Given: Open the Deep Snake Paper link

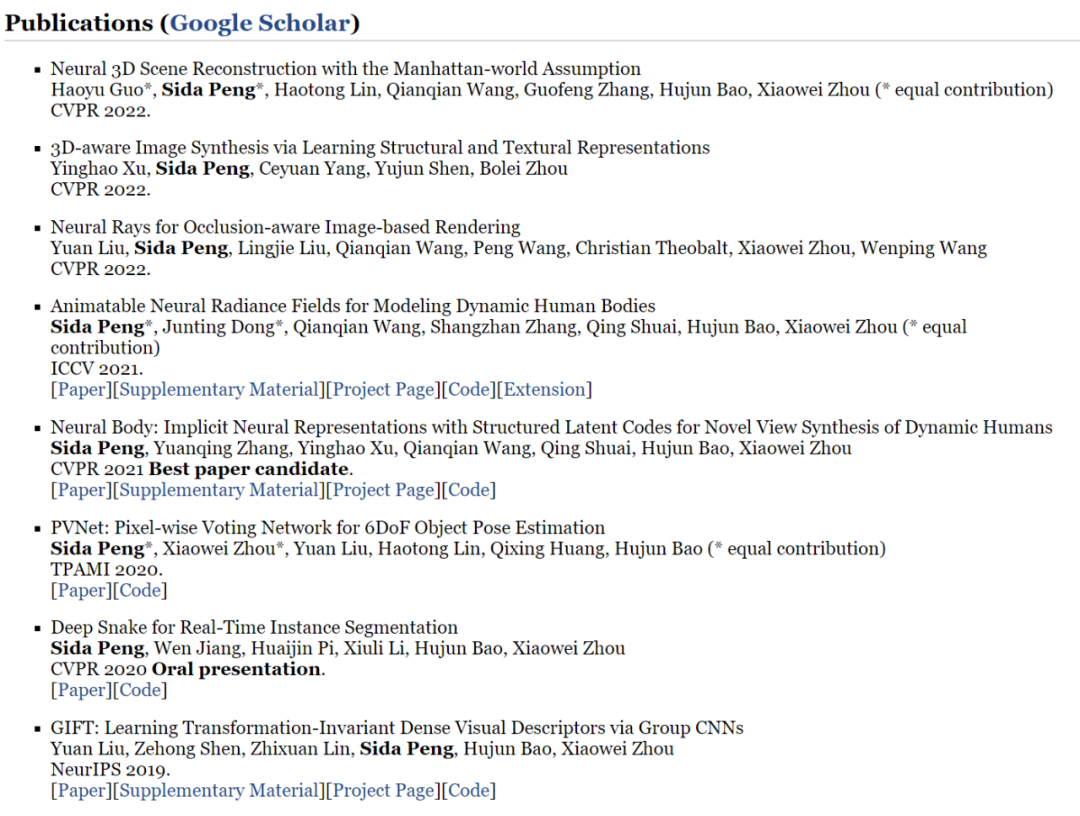Looking at the screenshot, I should click(x=81, y=690).
